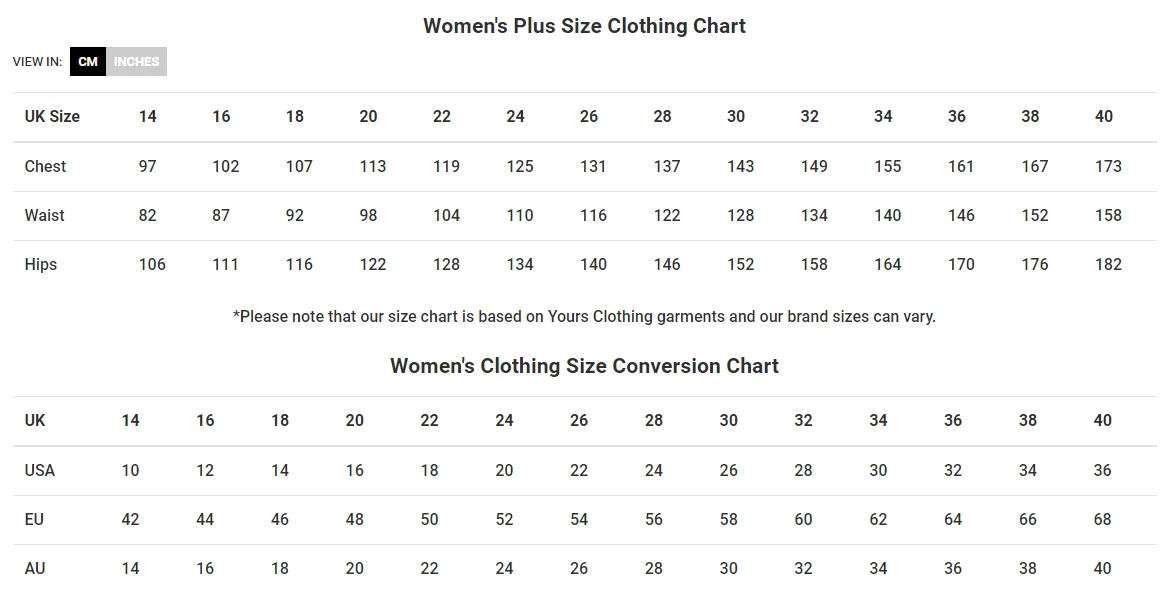The image size is (1172, 595).
Task: Select the "UK Size" row header
Action: [52, 117]
